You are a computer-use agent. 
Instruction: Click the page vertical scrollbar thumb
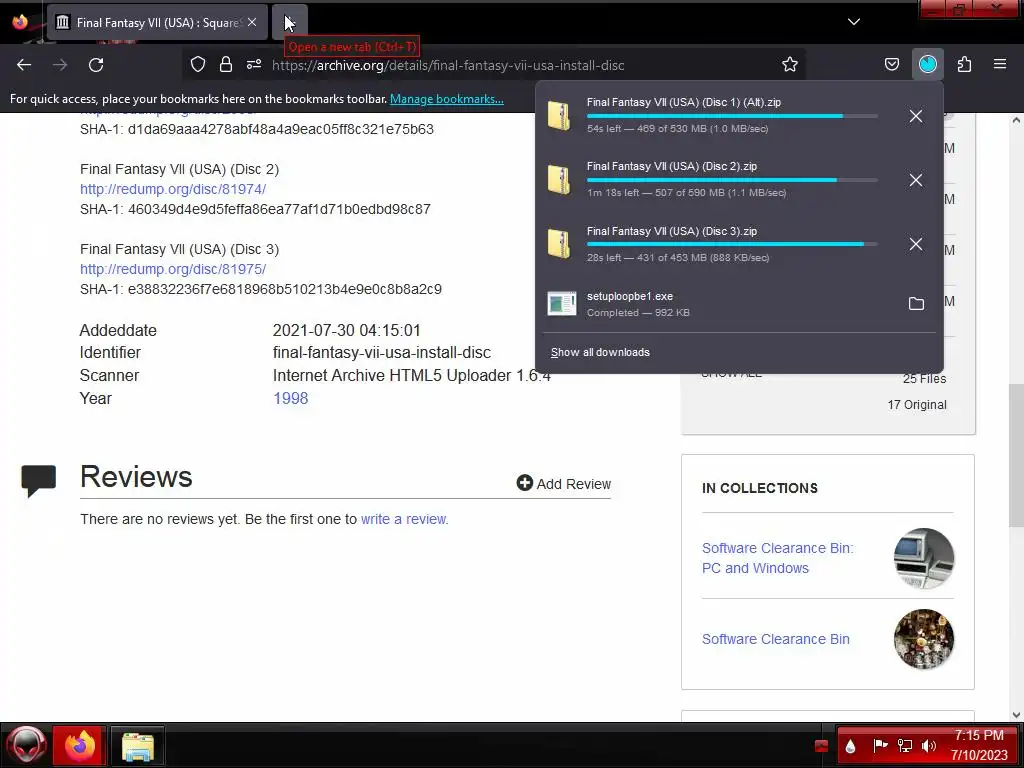pyautogui.click(x=1016, y=455)
